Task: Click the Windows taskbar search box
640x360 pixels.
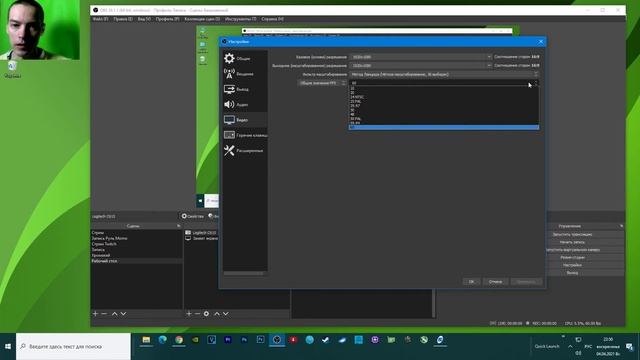Action: 73,346
